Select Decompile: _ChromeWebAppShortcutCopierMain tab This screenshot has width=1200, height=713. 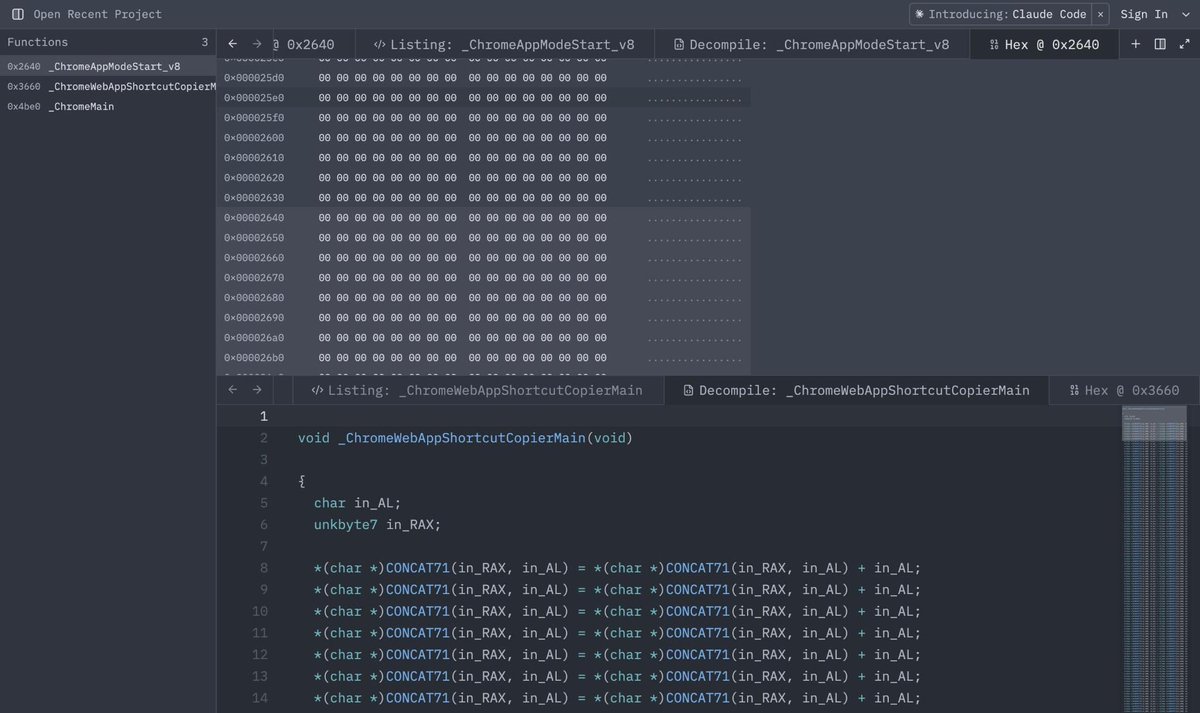(x=856, y=390)
